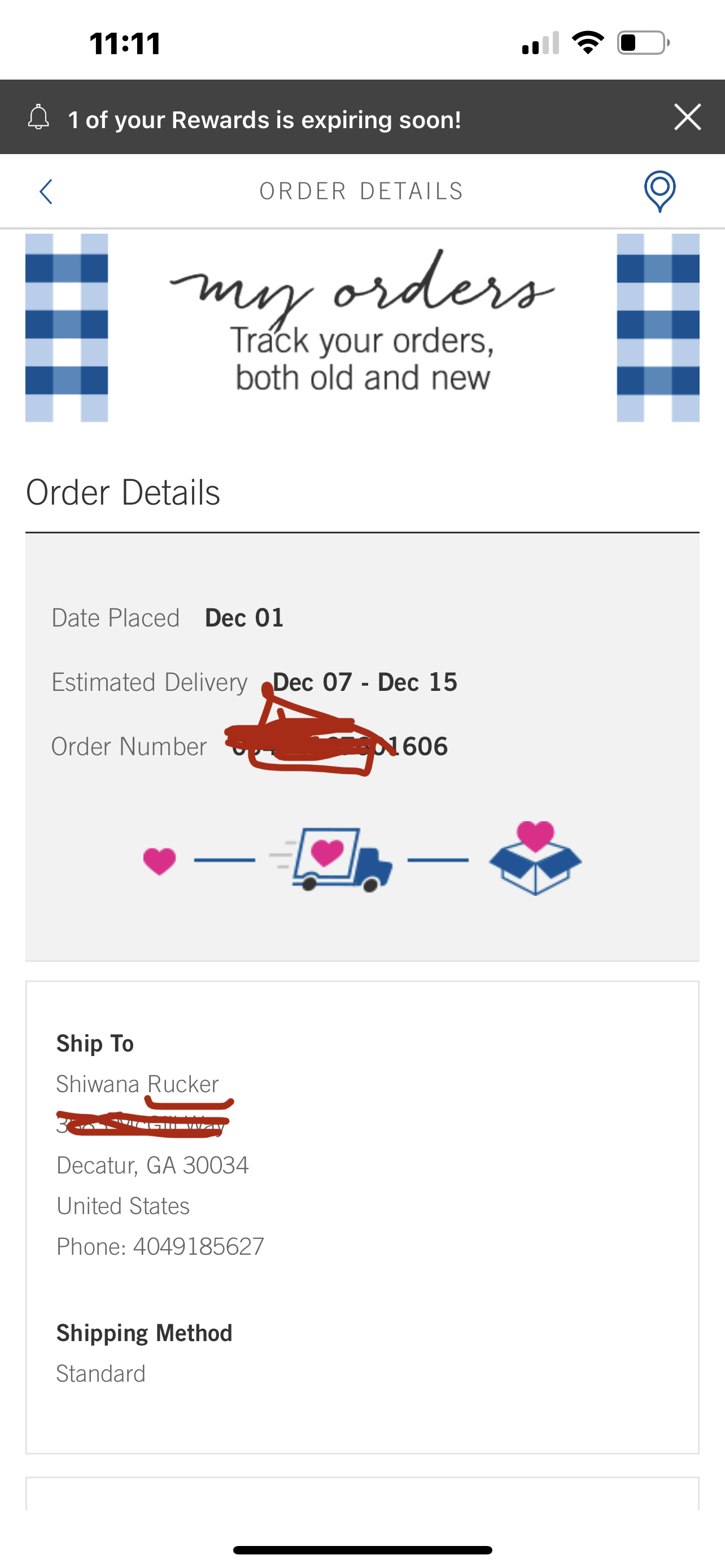Screen dimensions: 725x1568
Task: Tap the phone number 4049185627
Action: (198, 1247)
